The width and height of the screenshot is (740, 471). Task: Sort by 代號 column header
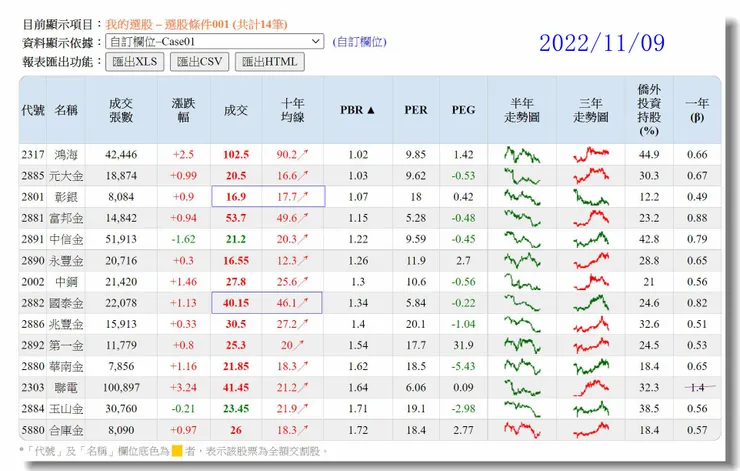[33, 110]
